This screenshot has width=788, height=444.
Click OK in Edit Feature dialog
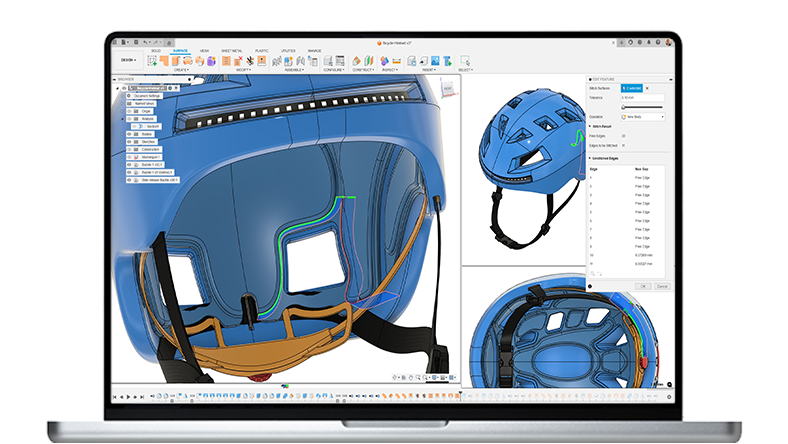(643, 287)
